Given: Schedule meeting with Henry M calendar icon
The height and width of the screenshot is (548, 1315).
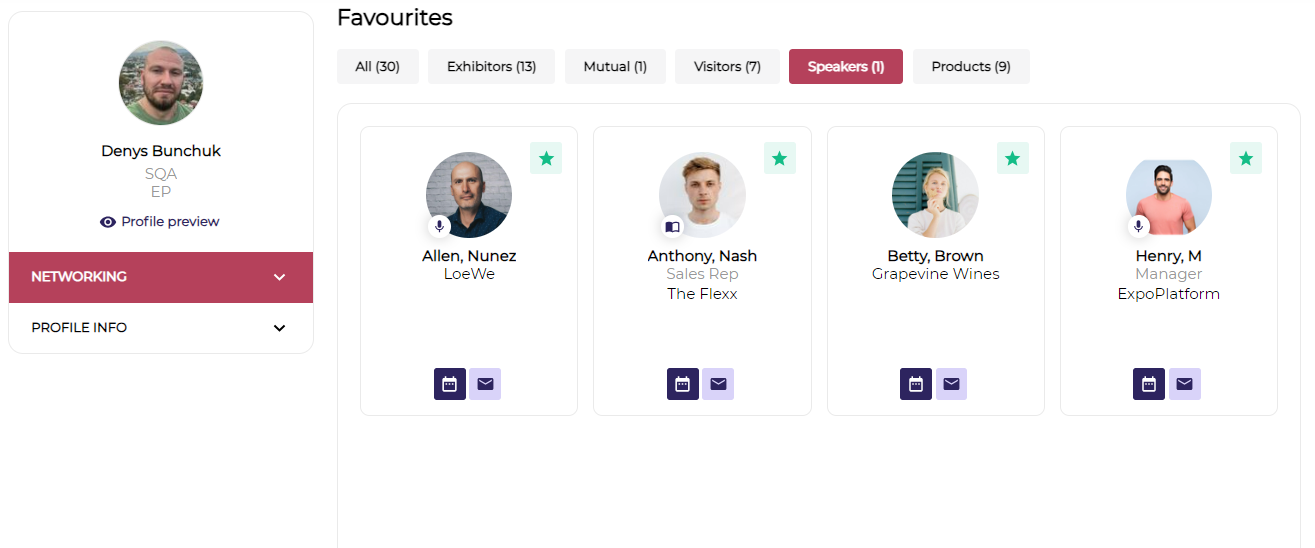Looking at the screenshot, I should click(1149, 384).
